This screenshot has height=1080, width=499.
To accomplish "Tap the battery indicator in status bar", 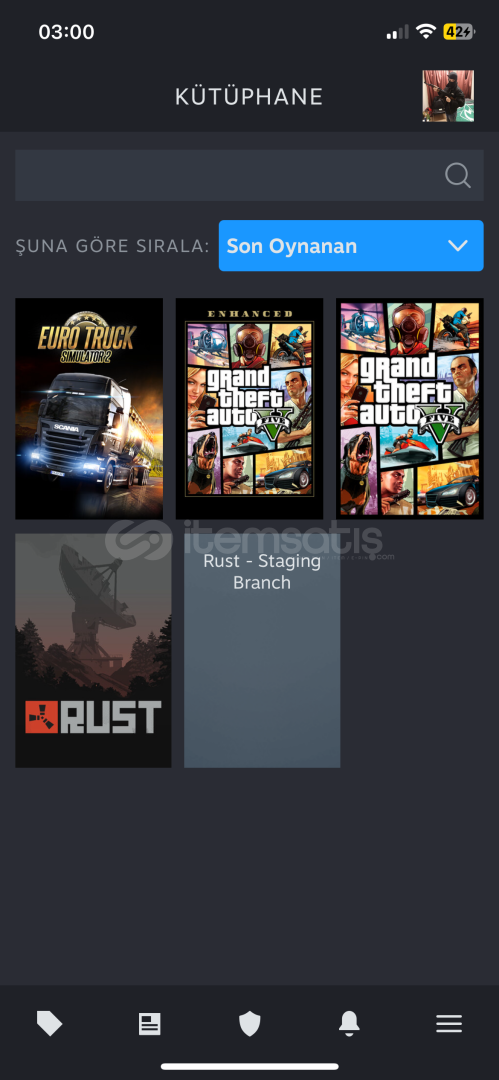I will pos(458,32).
